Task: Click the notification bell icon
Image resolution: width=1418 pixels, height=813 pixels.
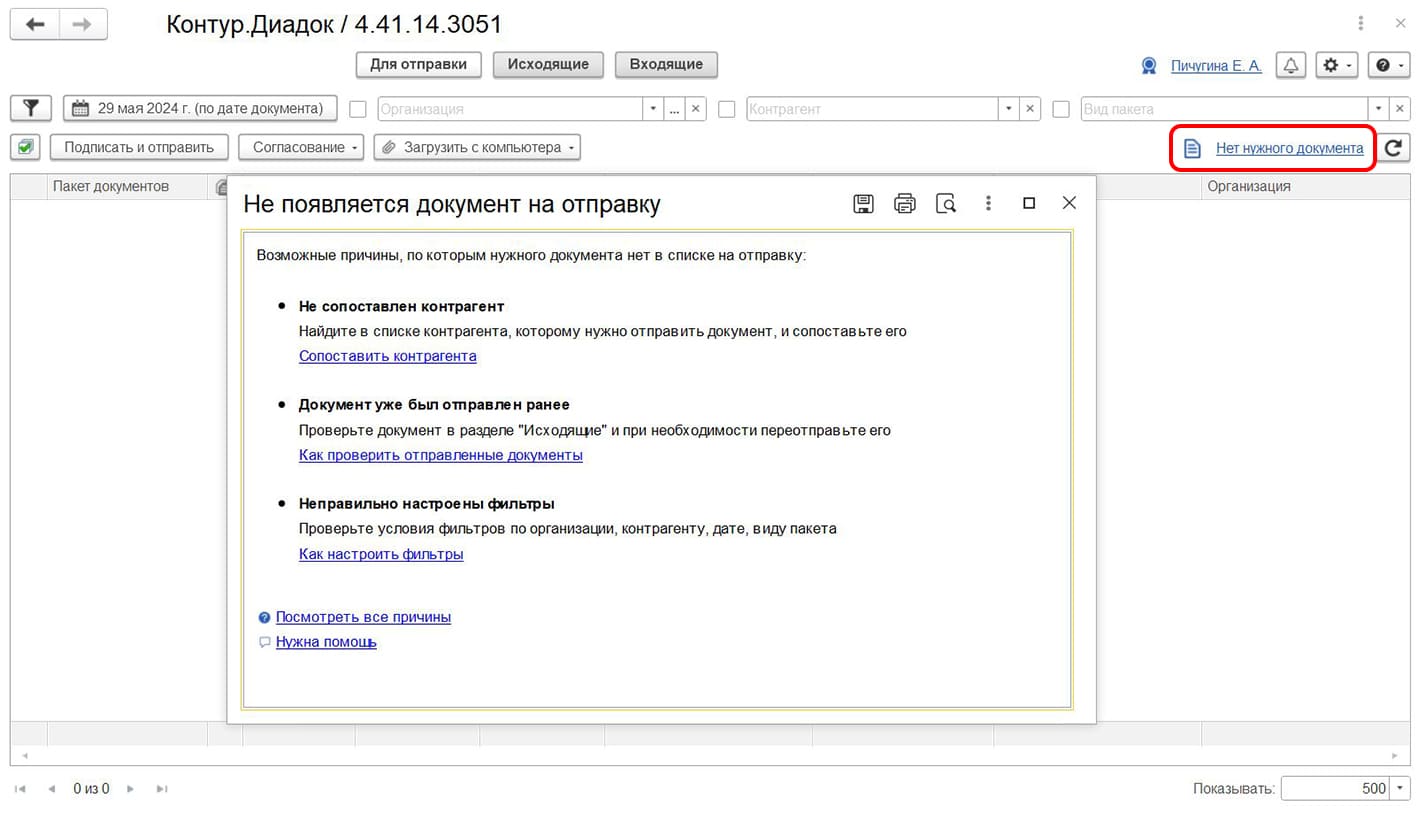Action: point(1291,65)
